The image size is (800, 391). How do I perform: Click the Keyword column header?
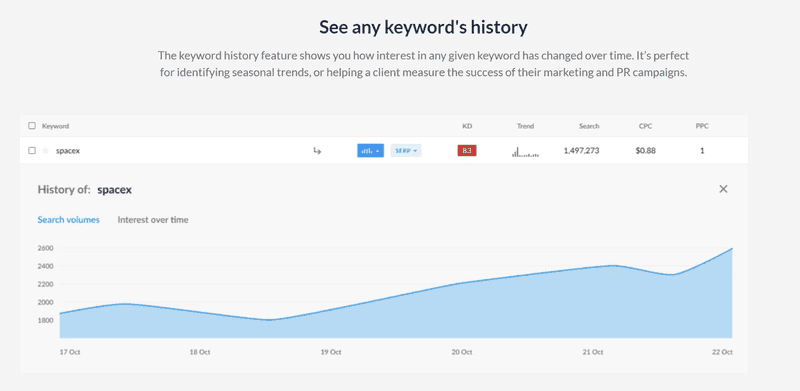click(56, 126)
